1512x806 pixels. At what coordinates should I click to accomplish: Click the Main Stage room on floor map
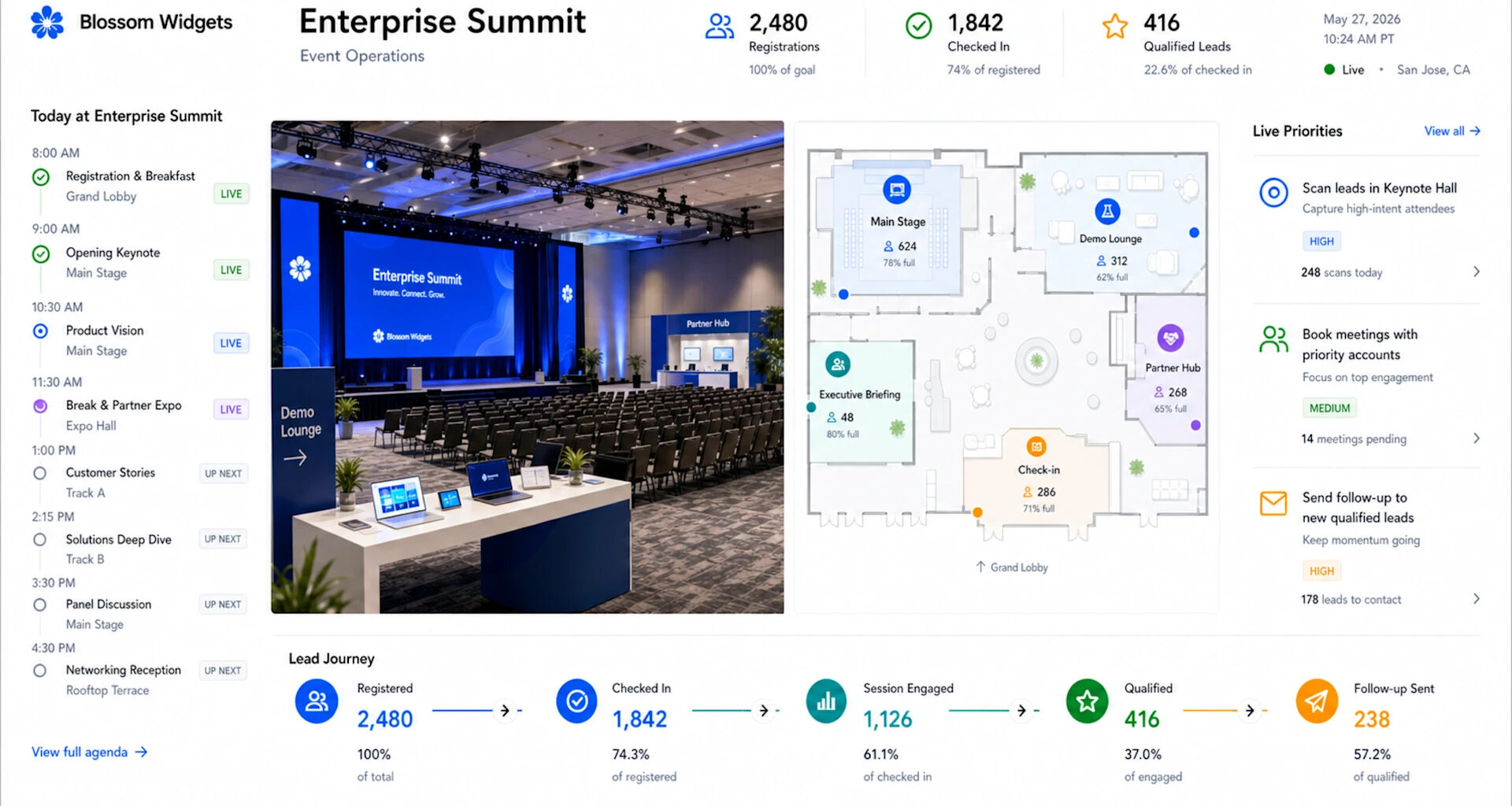tap(898, 228)
